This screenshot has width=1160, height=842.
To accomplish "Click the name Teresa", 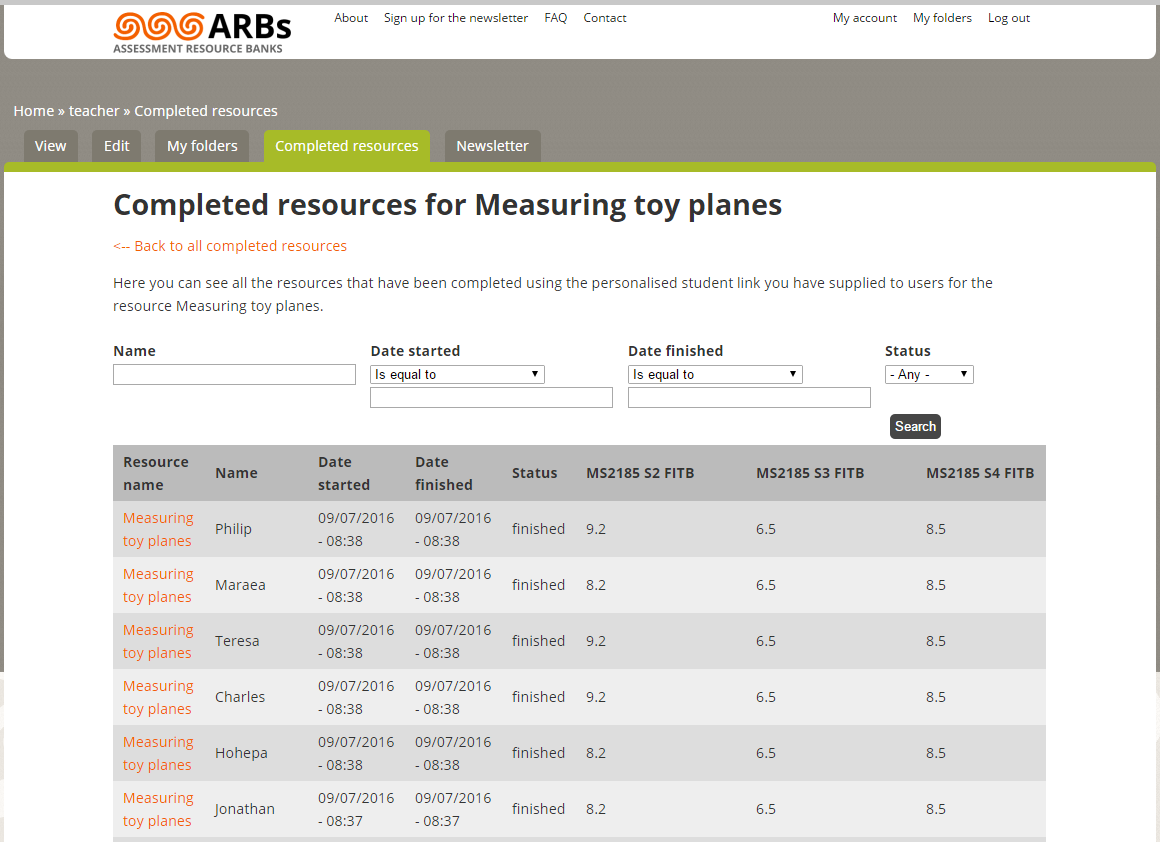I will [x=237, y=641].
